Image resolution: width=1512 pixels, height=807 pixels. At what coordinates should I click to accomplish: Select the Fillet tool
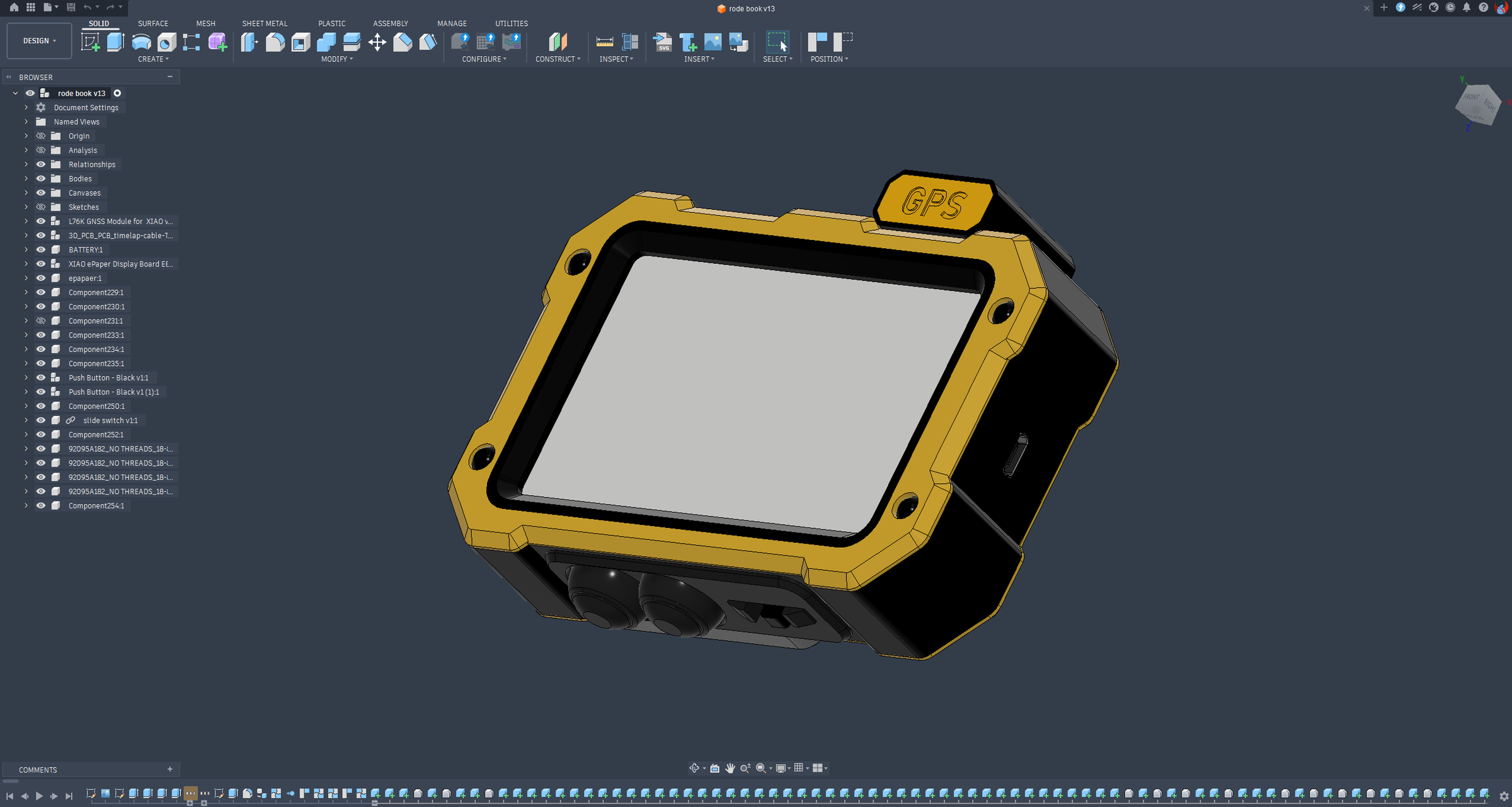pyautogui.click(x=275, y=42)
